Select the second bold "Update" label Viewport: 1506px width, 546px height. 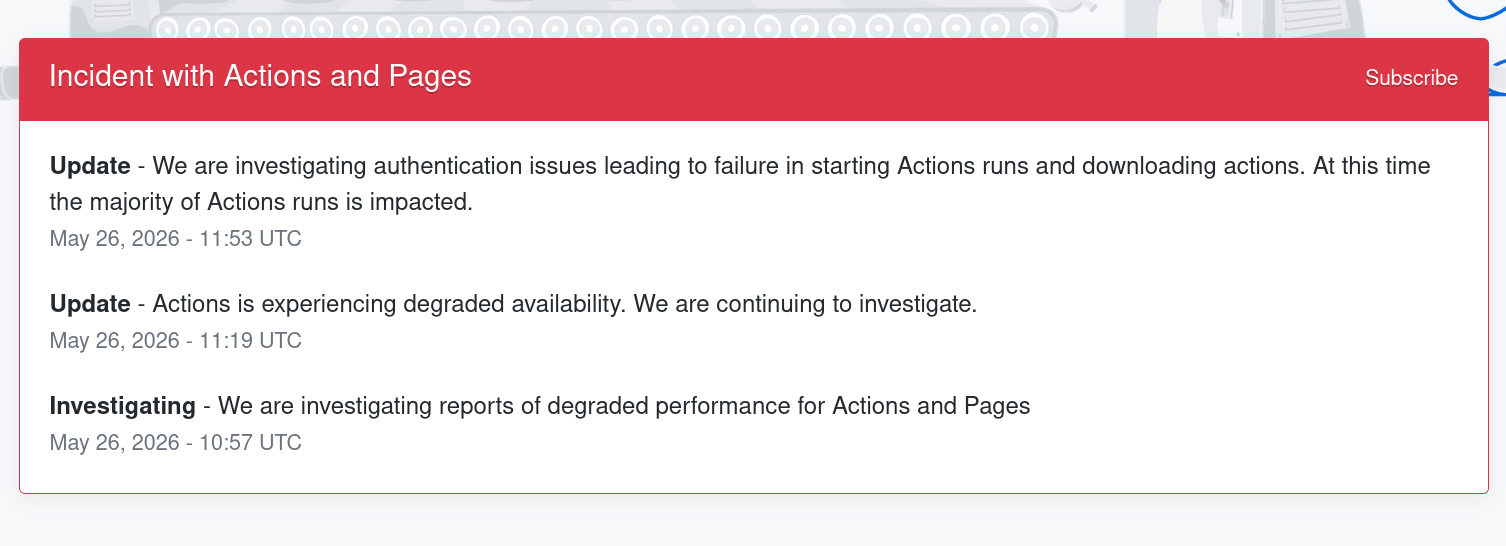(90, 303)
